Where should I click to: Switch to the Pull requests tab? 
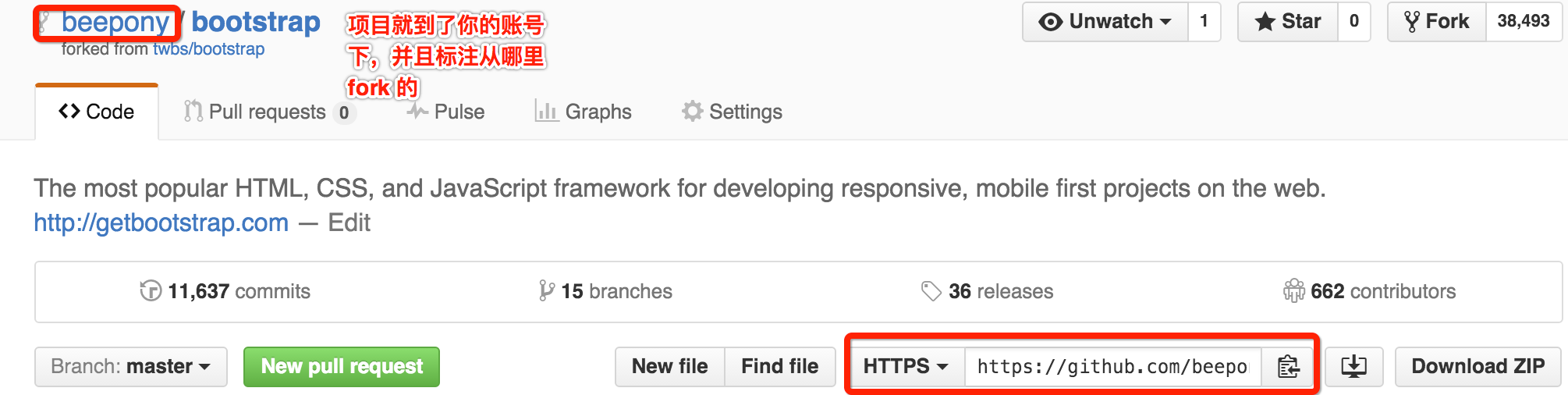tap(268, 112)
